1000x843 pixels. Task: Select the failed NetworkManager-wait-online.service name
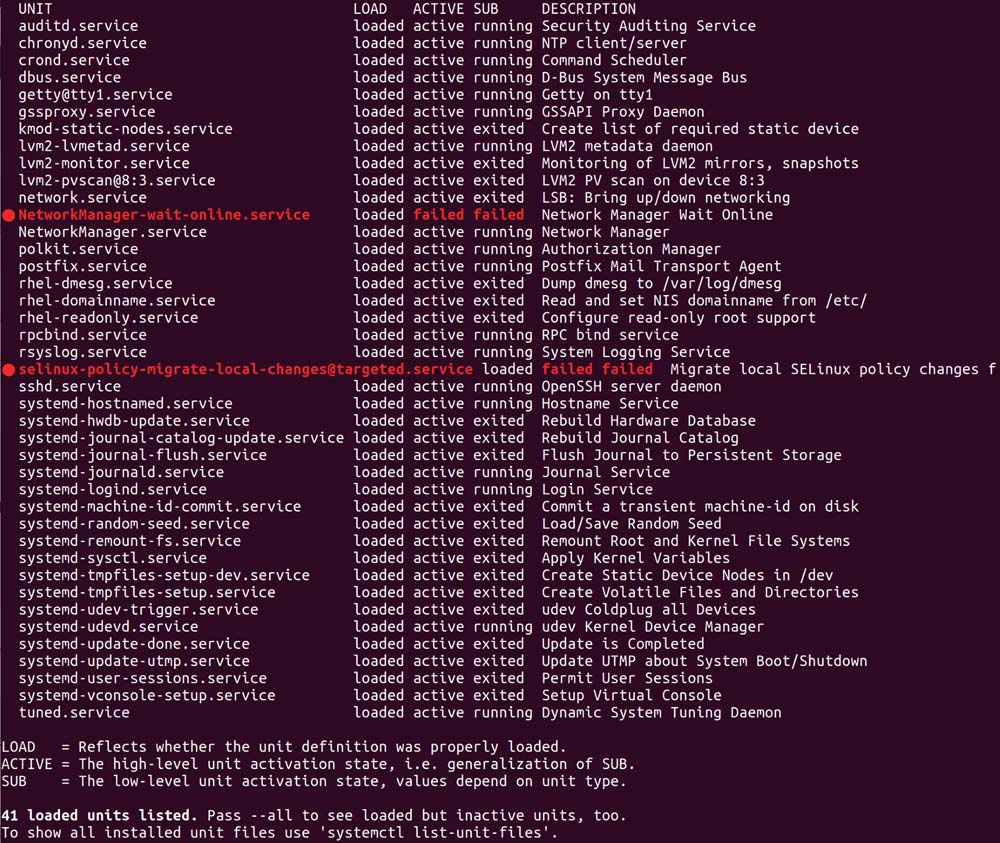pyautogui.click(x=164, y=215)
